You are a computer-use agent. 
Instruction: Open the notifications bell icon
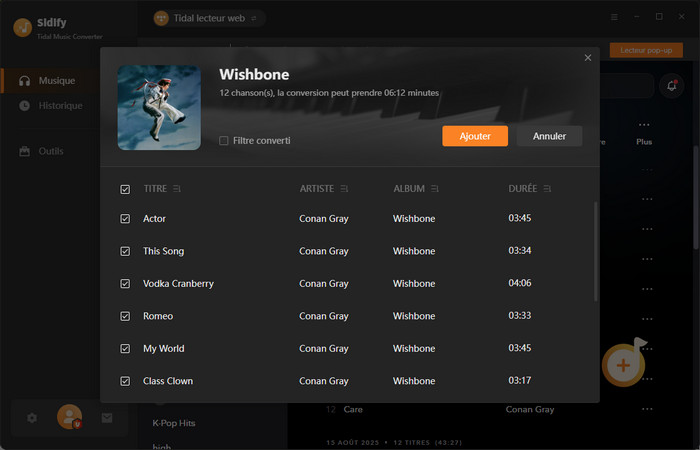(x=671, y=86)
